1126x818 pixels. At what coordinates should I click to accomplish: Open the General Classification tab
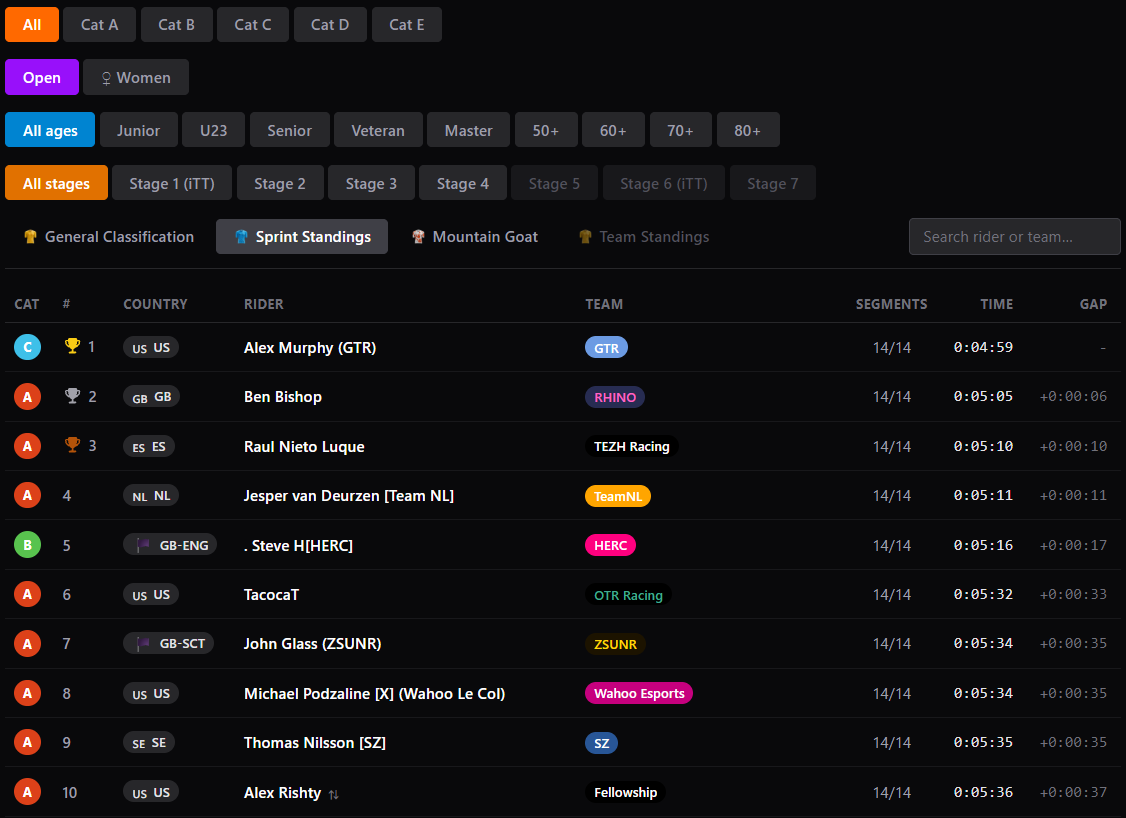[x=108, y=236]
